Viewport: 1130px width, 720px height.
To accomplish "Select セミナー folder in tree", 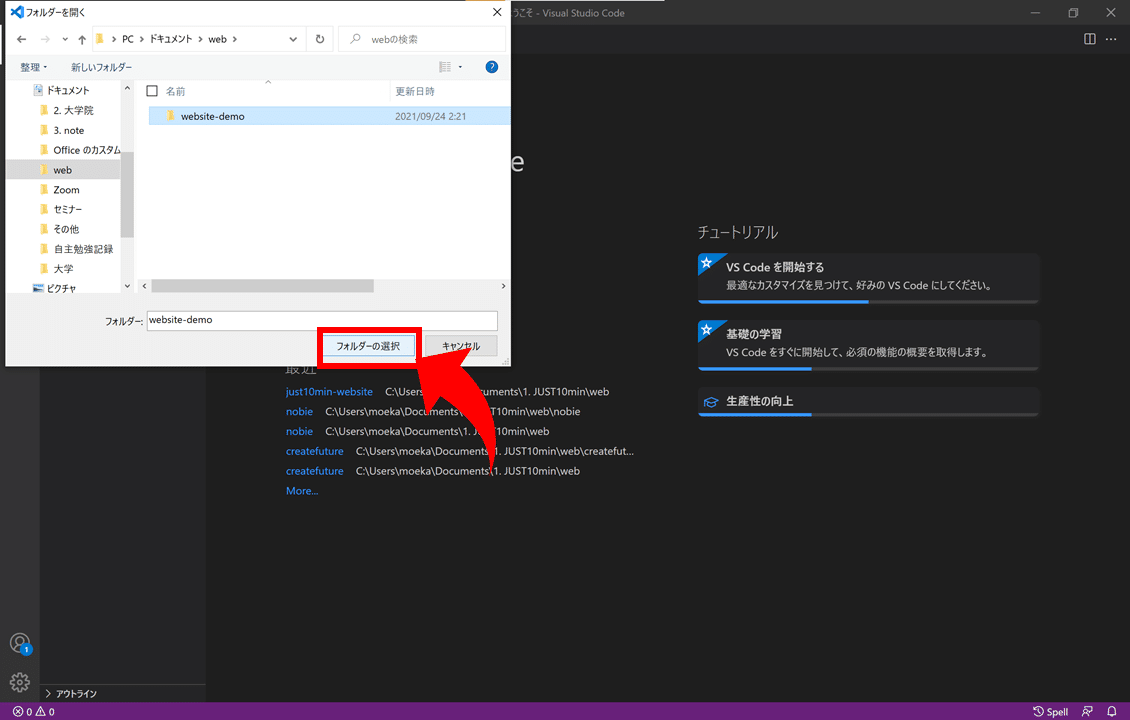I will pos(68,209).
